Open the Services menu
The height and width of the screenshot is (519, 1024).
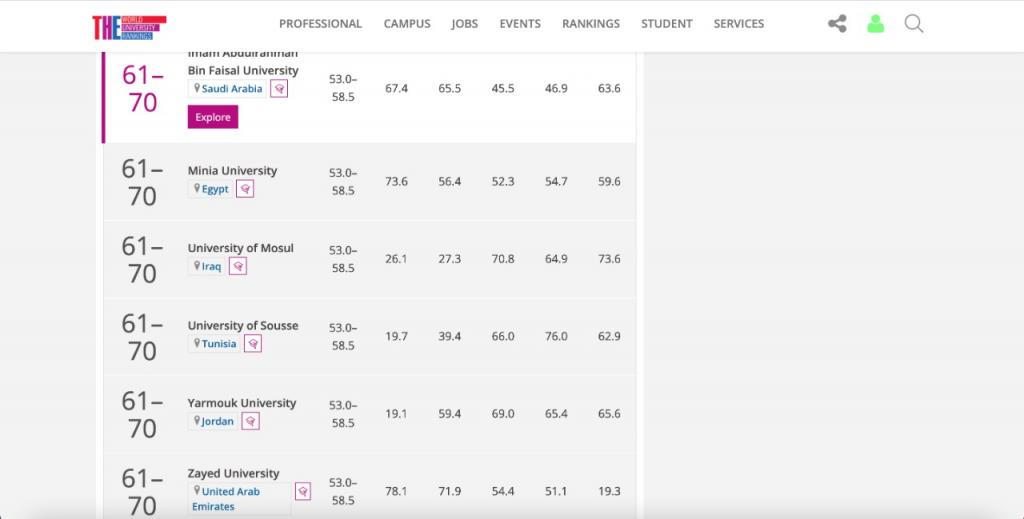pyautogui.click(x=738, y=24)
